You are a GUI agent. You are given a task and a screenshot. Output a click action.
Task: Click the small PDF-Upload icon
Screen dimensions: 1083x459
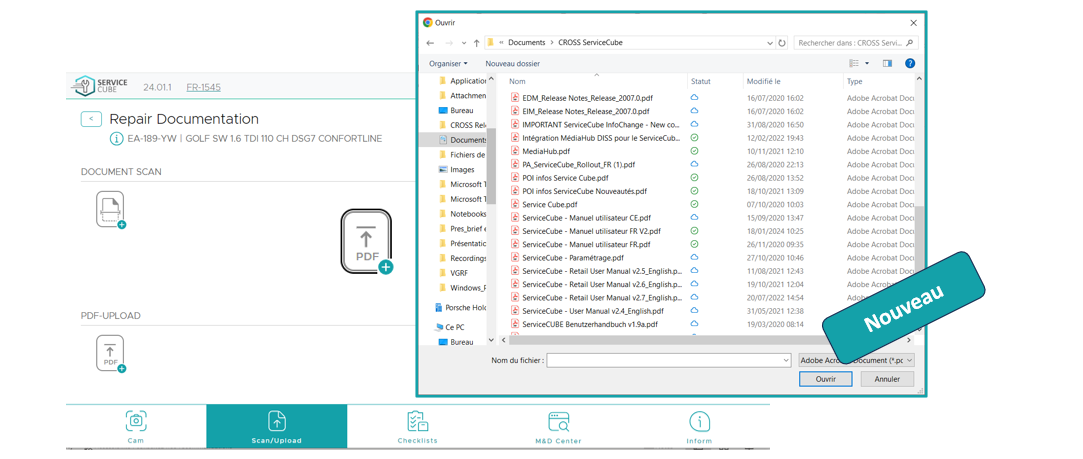coord(111,353)
